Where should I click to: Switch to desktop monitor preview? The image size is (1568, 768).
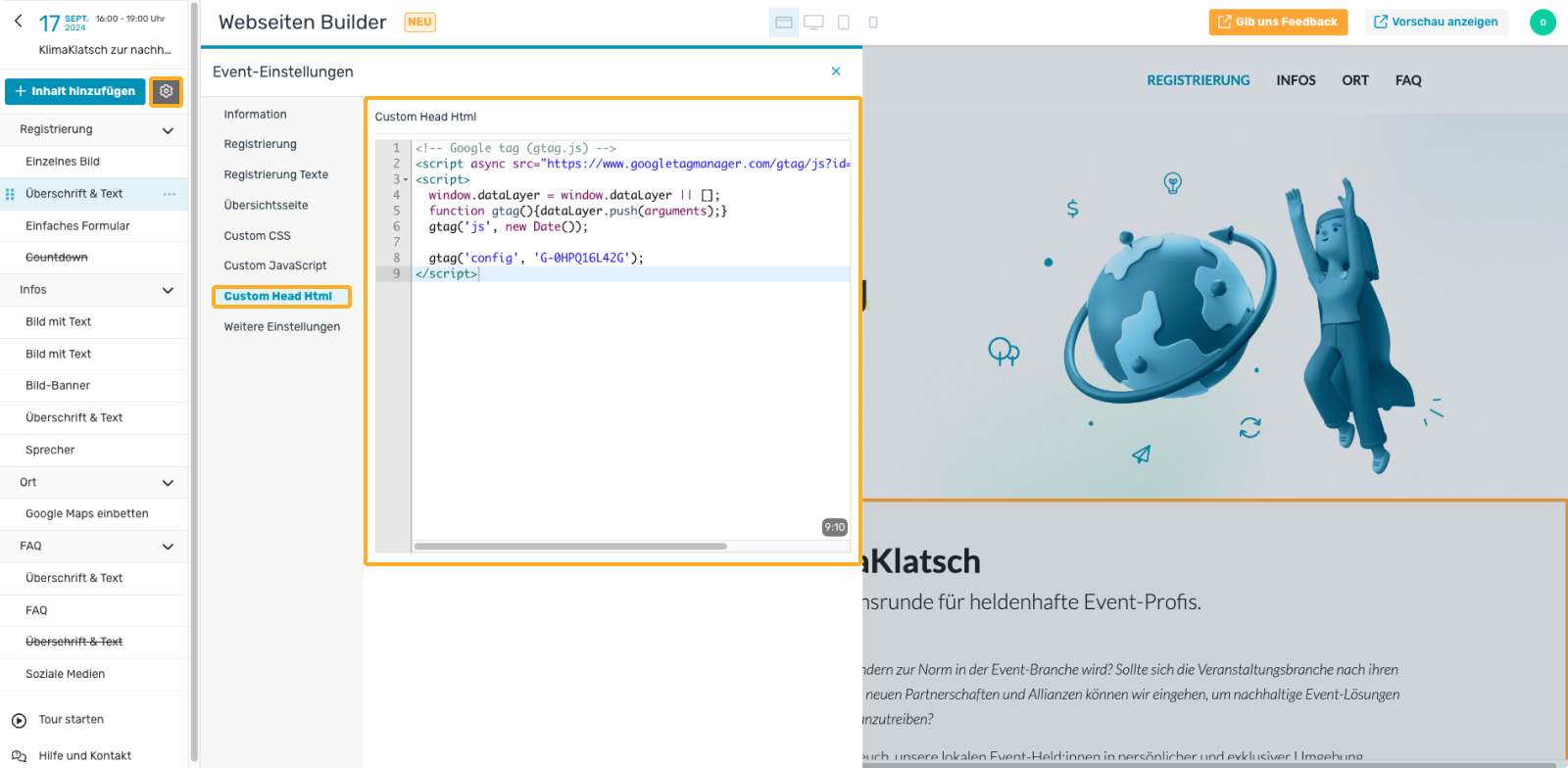(813, 22)
